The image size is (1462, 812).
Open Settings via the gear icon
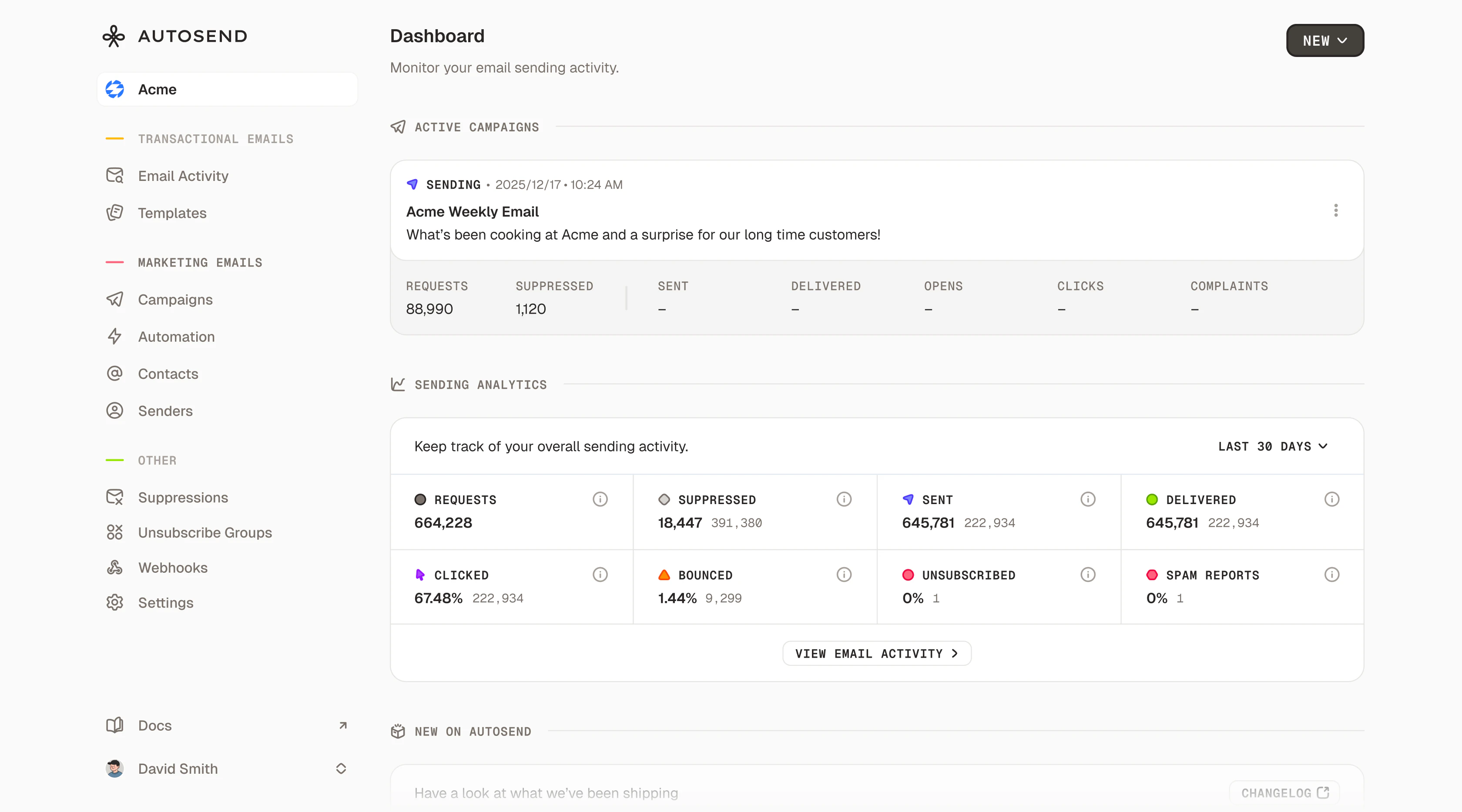pos(114,603)
